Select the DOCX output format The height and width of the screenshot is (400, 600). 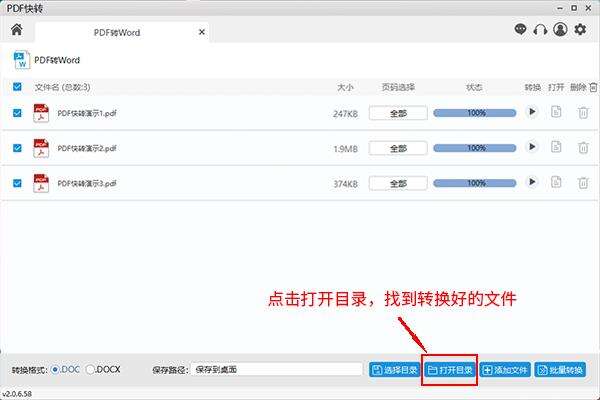point(90,370)
